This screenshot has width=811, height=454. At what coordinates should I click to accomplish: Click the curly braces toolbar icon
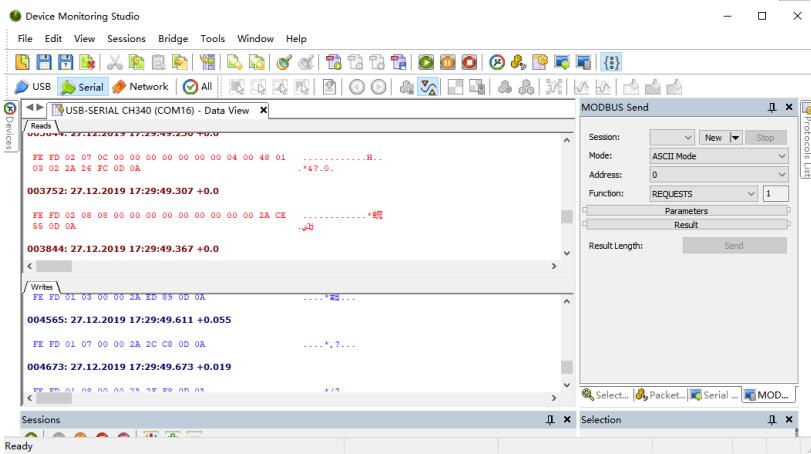(x=611, y=62)
